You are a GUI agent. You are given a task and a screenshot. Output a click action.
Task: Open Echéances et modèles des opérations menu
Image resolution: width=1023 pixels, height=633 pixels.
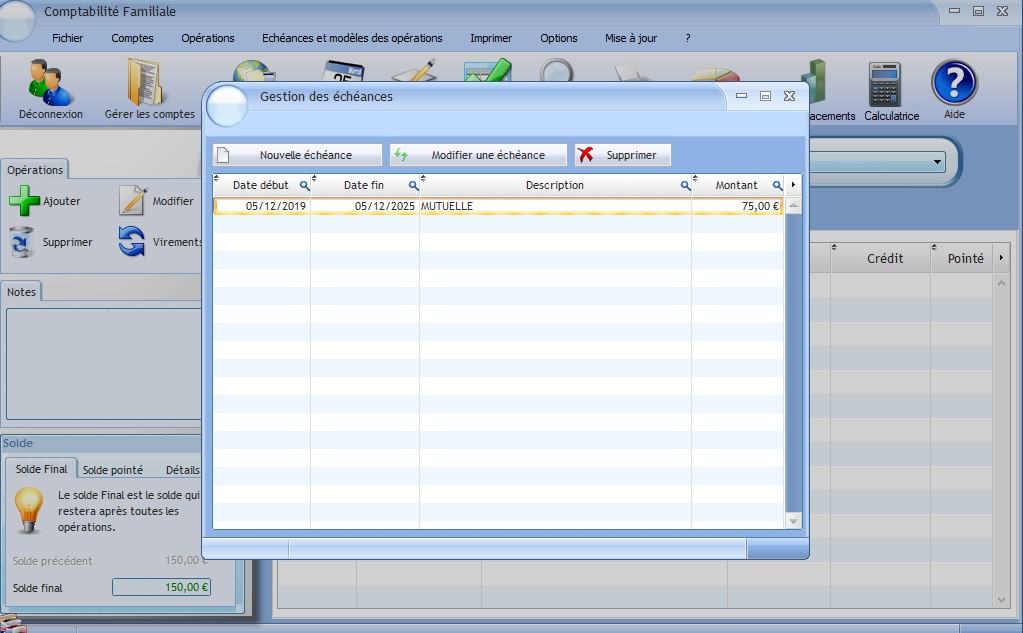(352, 38)
